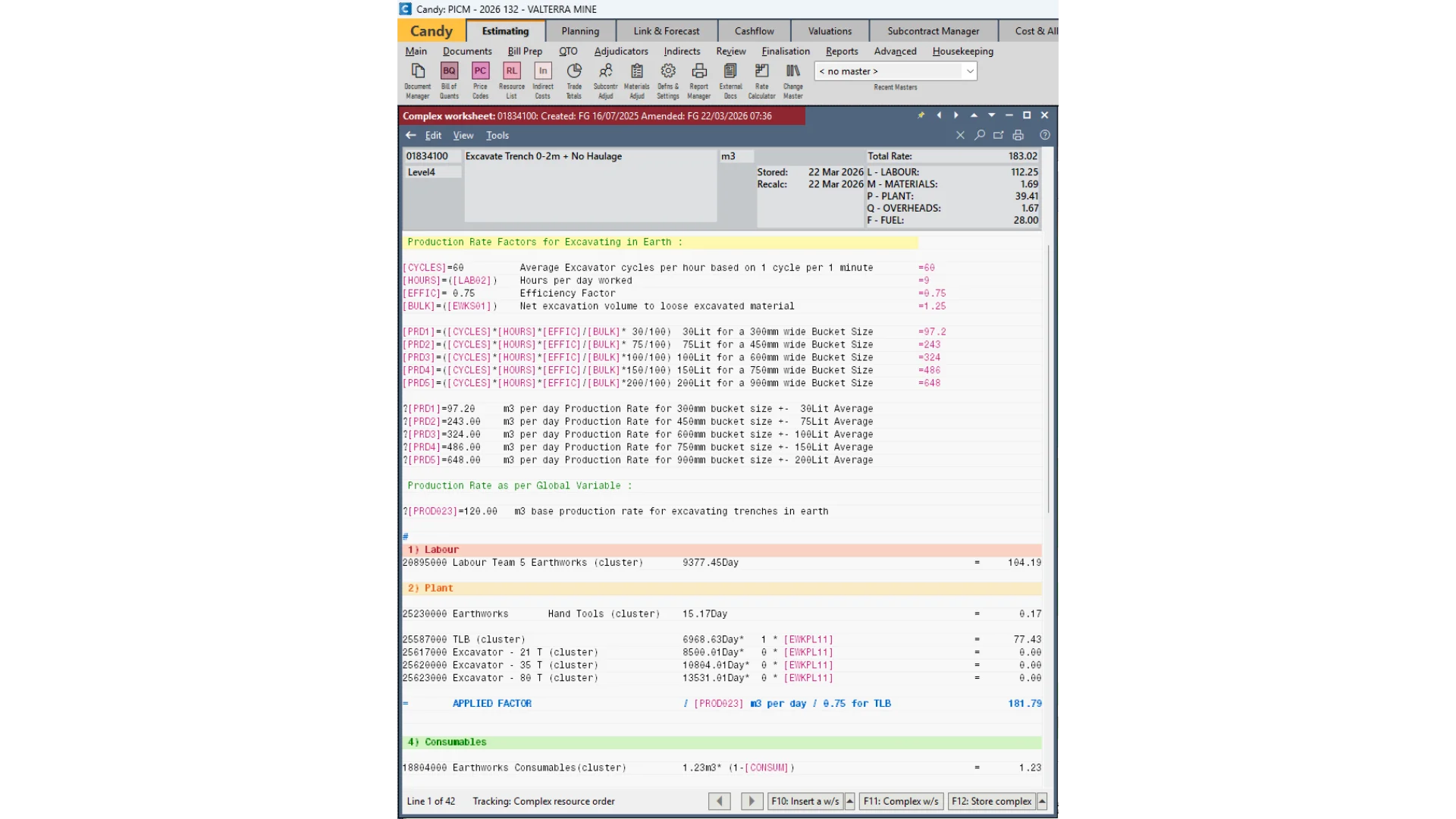Click the worksheet vertical scrollbar

(1049, 378)
